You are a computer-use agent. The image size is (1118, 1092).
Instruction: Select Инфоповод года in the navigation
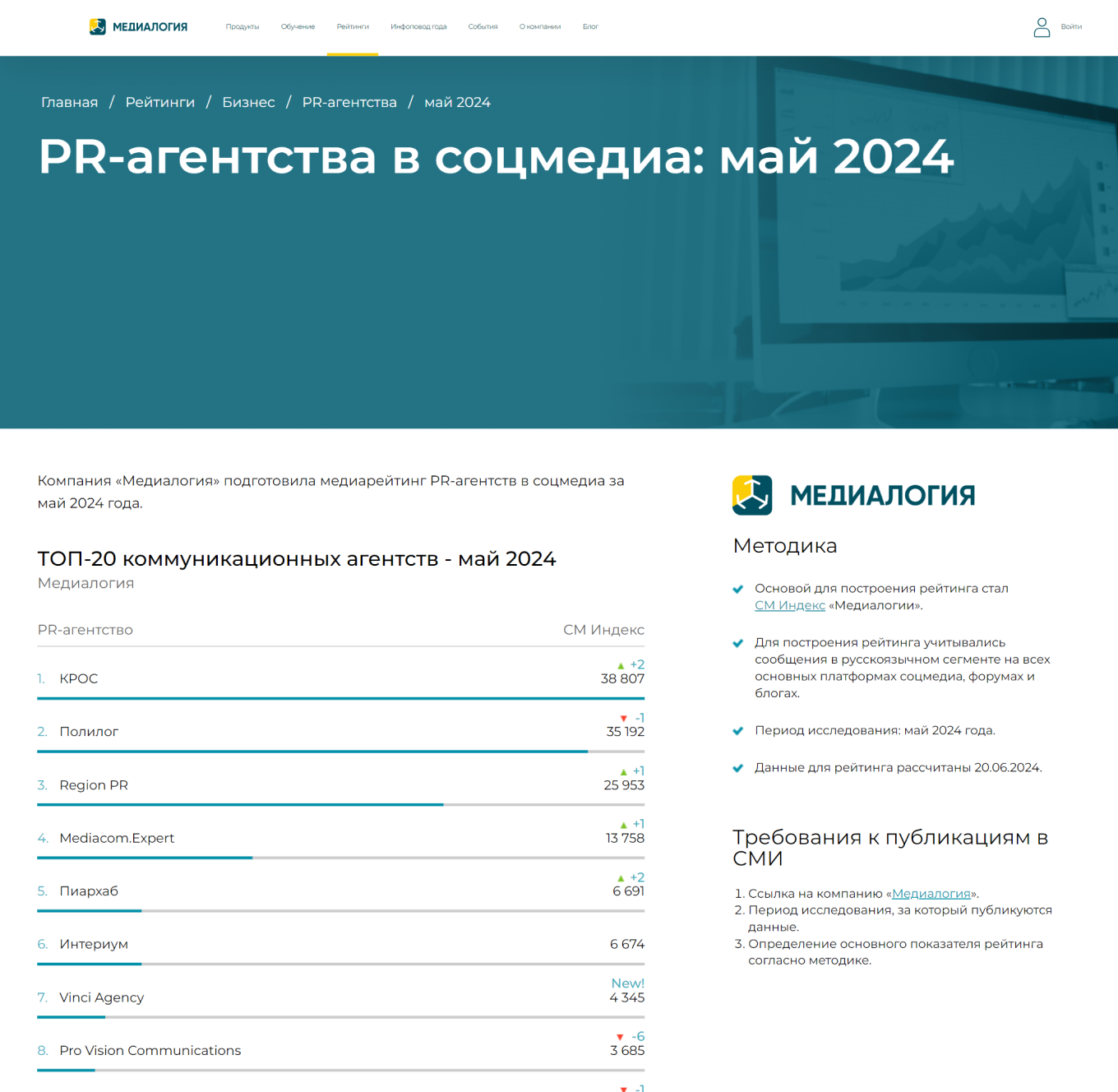pyautogui.click(x=418, y=26)
